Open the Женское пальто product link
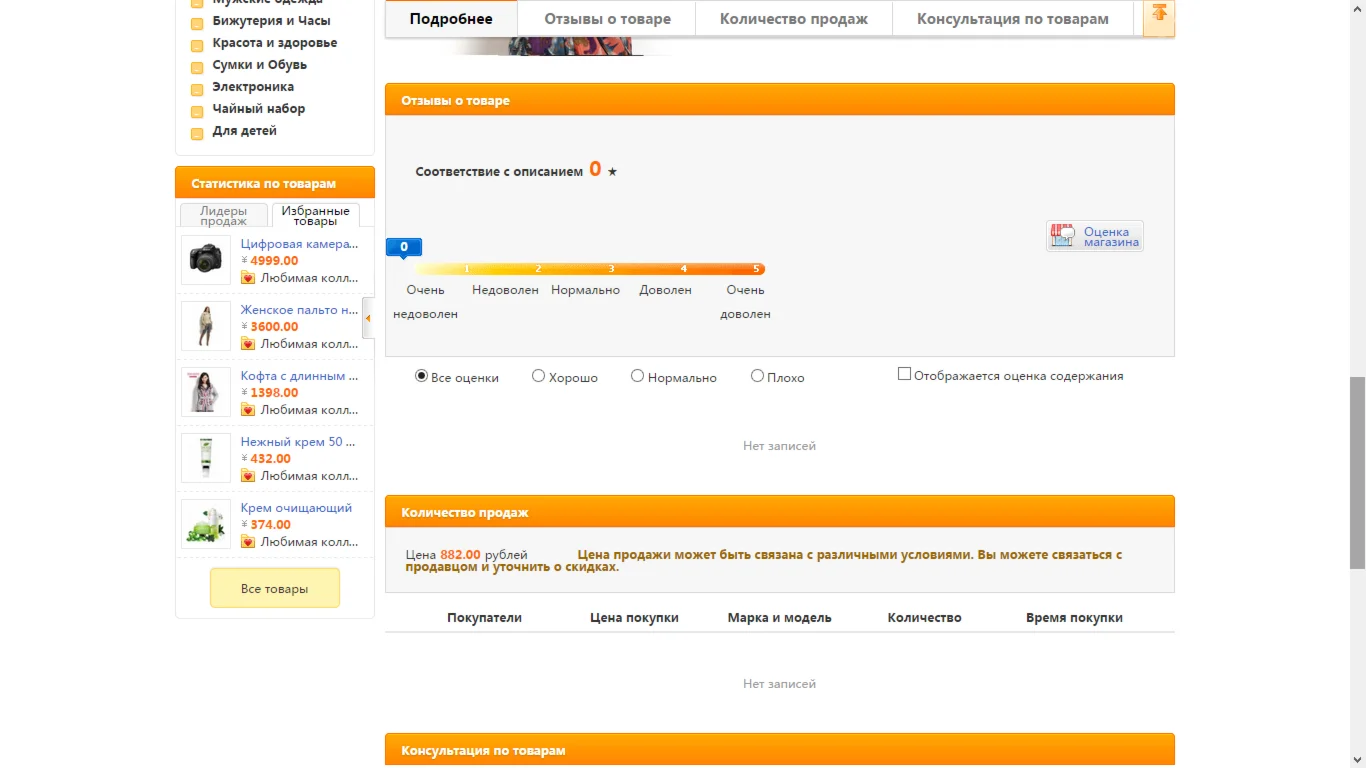This screenshot has height=768, width=1366. pos(299,310)
